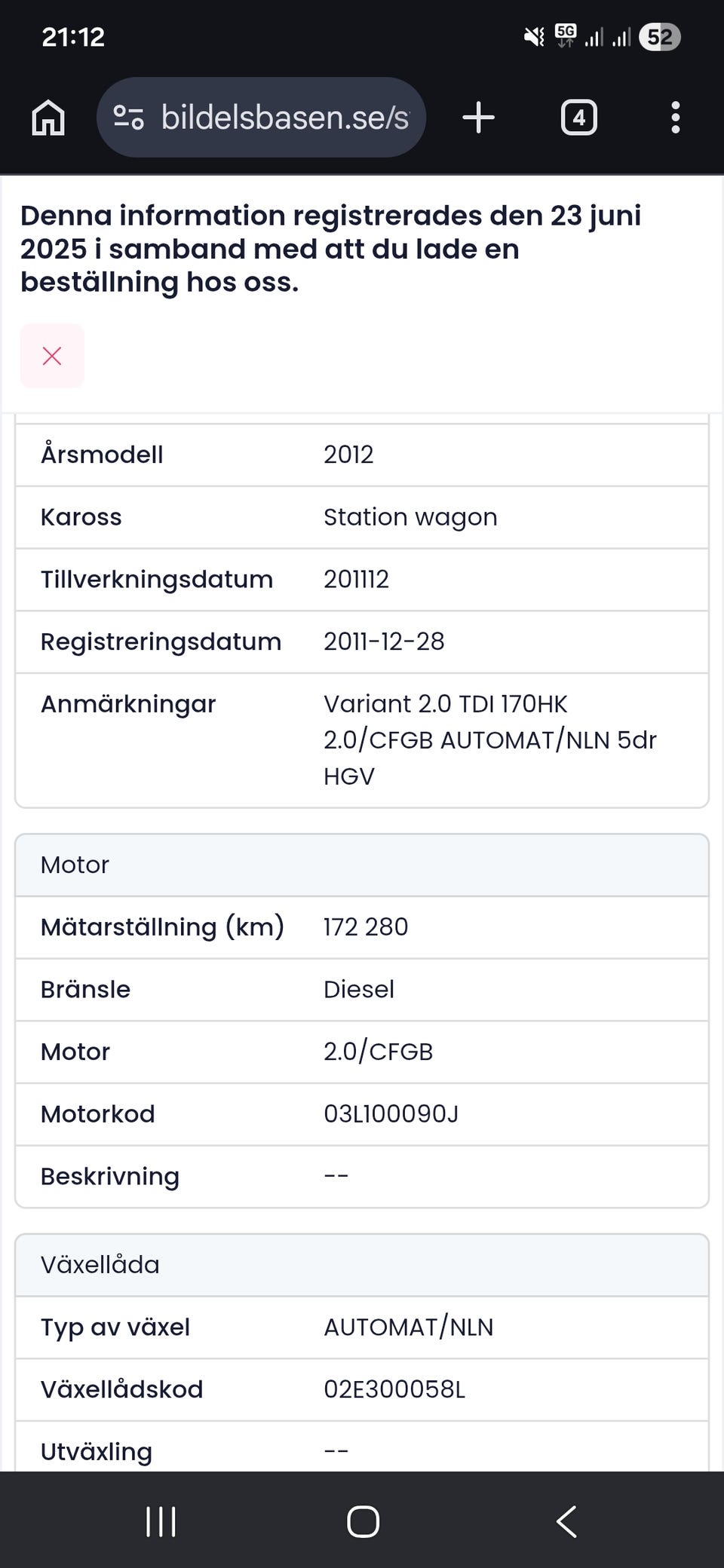Tap the bildelsbasen.se address bar

[284, 118]
